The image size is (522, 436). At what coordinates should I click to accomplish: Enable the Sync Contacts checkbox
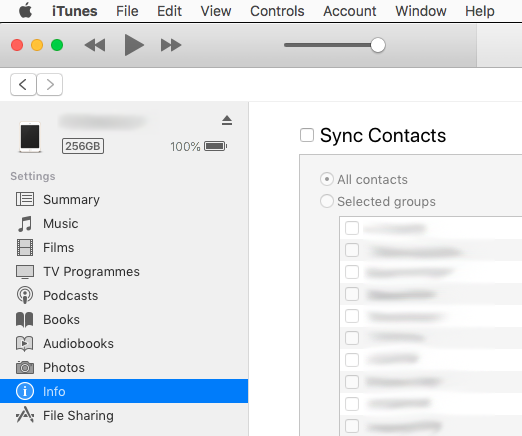coord(307,135)
